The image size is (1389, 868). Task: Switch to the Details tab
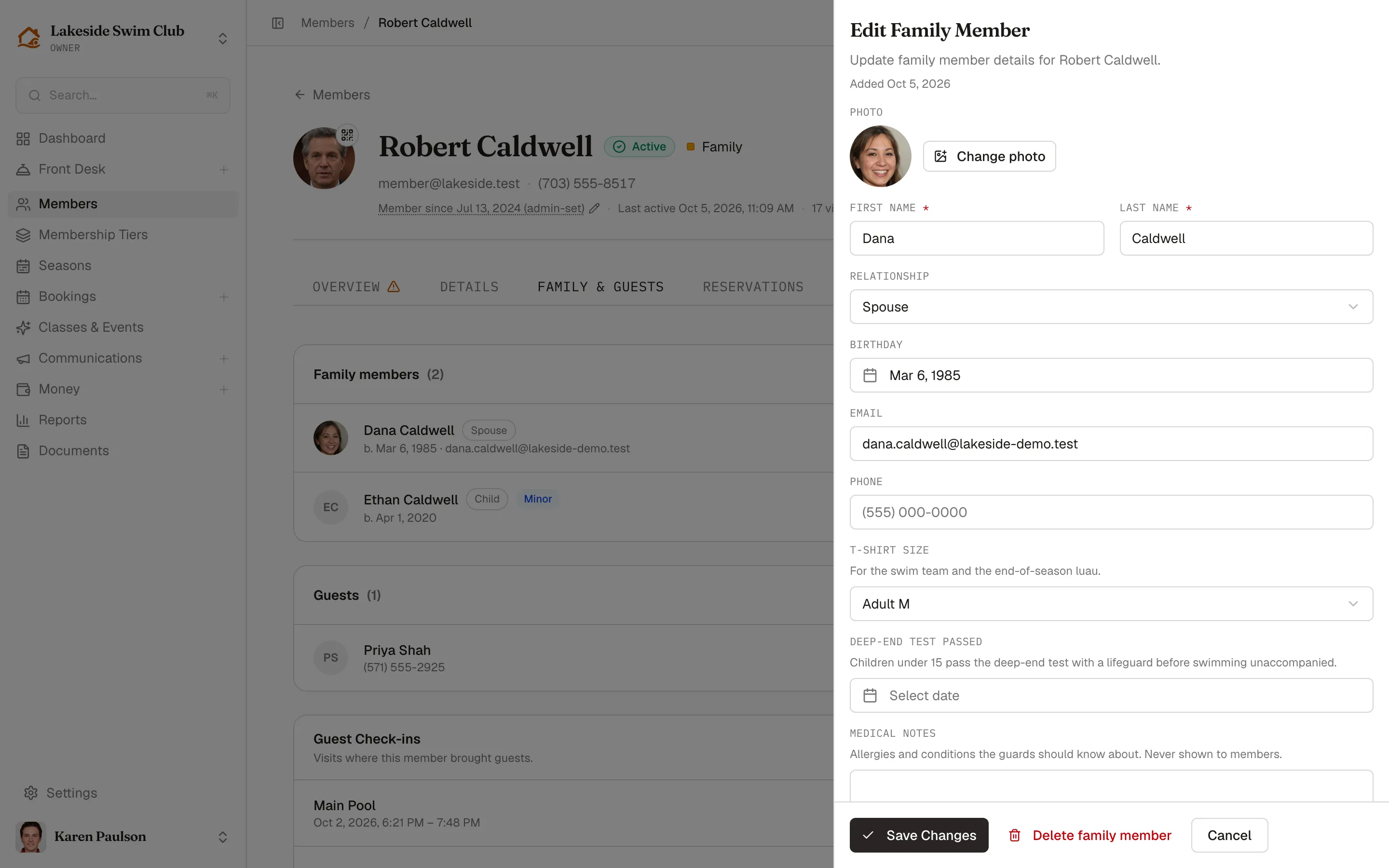pos(469,286)
